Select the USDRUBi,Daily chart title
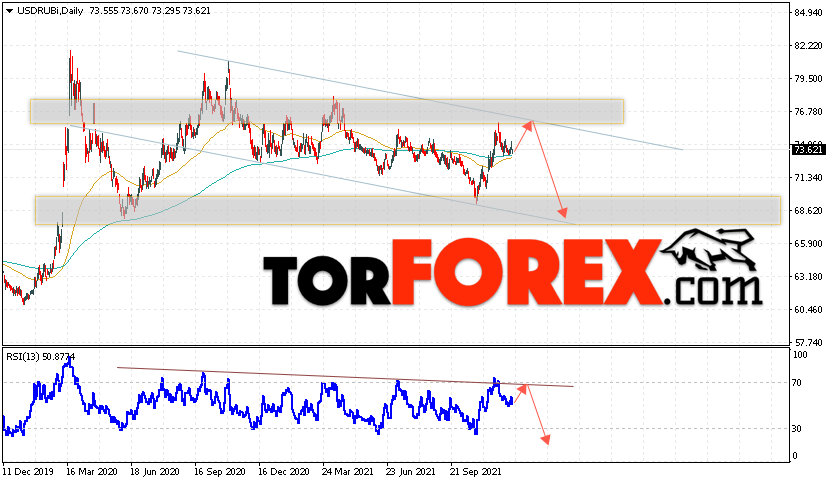830x483 pixels. click(x=51, y=11)
